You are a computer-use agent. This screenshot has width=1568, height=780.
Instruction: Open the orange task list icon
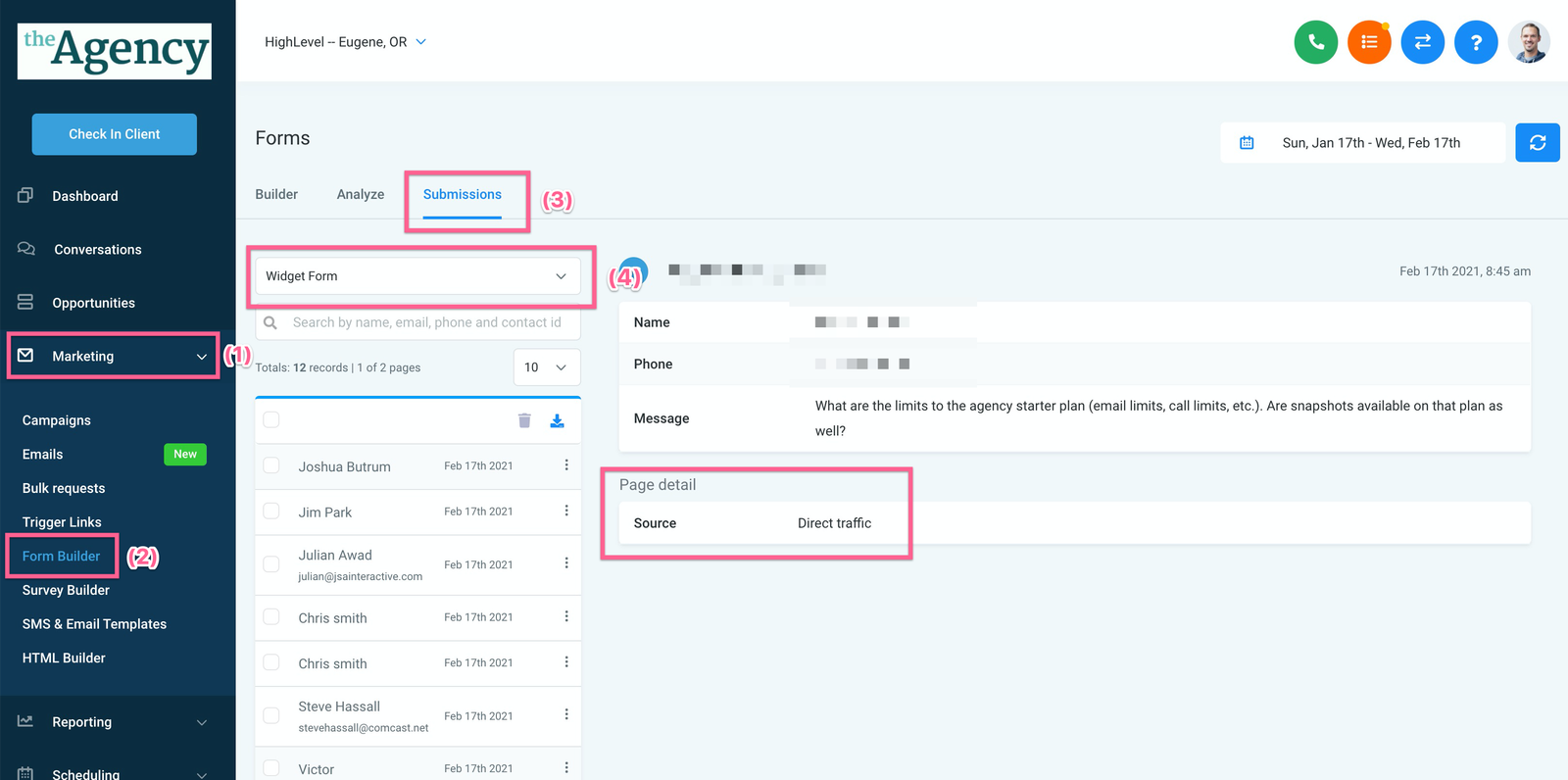click(x=1369, y=42)
